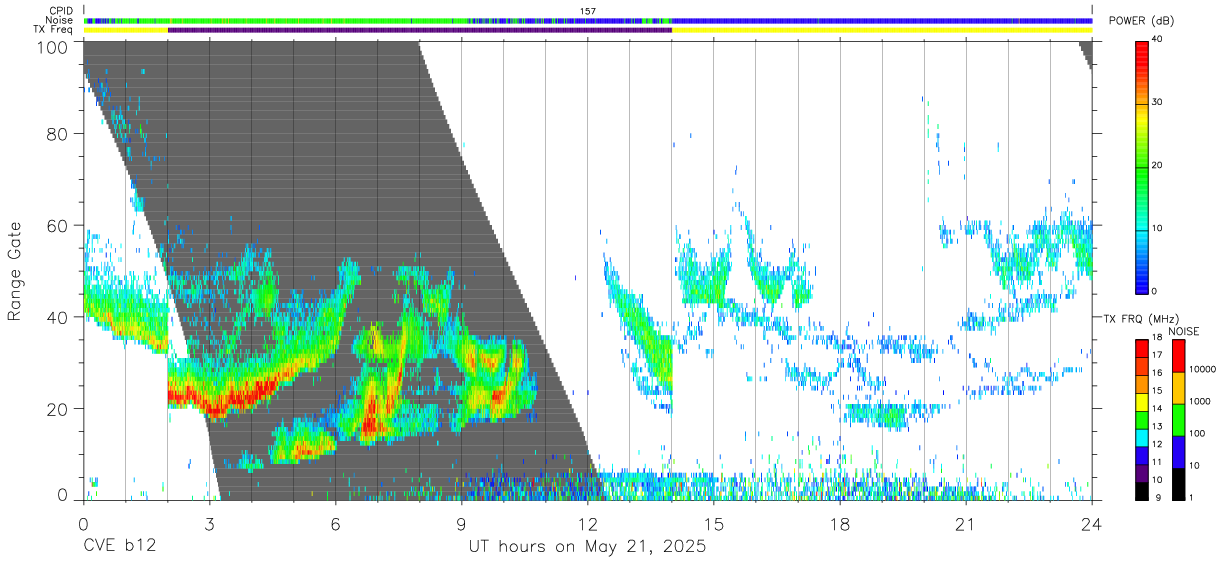This screenshot has height=567, width=1228.
Task: Click the time axis tick labeled 12
Action: [587, 523]
